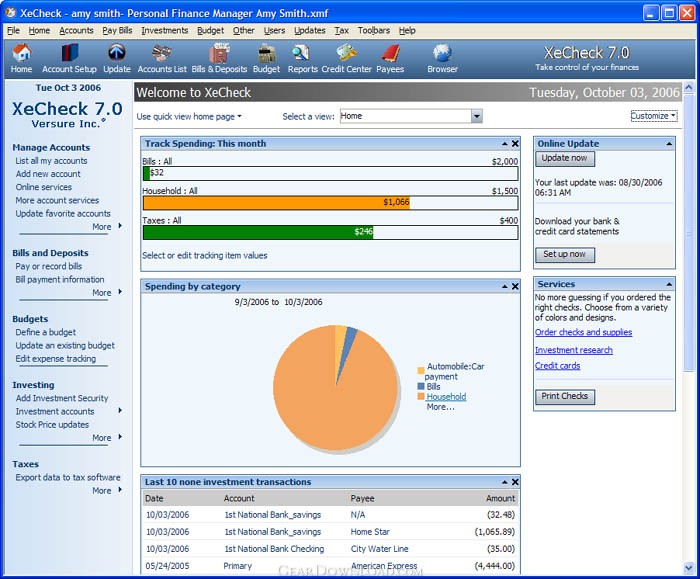Click Edit expense tracking
The image size is (700, 579).
55,358
